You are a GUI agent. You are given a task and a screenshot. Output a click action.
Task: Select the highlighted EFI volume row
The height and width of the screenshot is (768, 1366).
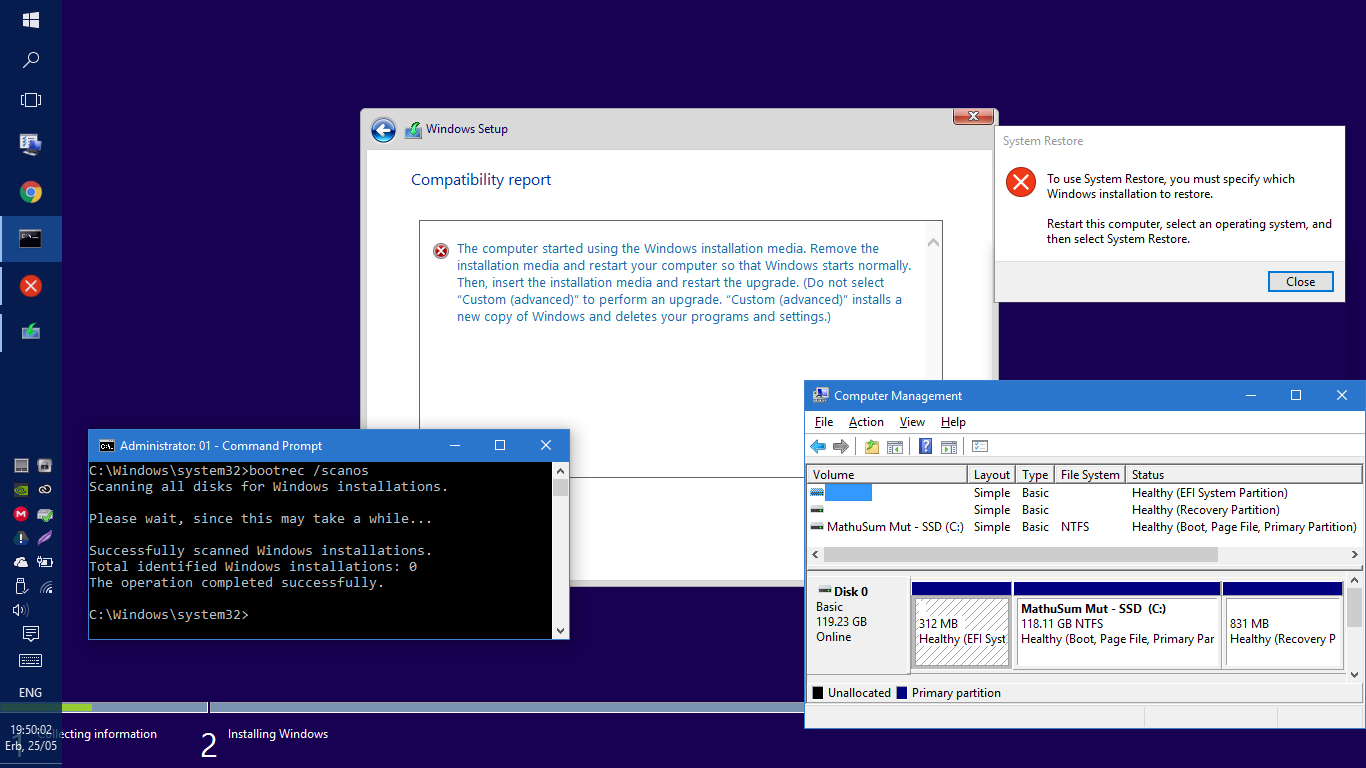[x=1084, y=493]
